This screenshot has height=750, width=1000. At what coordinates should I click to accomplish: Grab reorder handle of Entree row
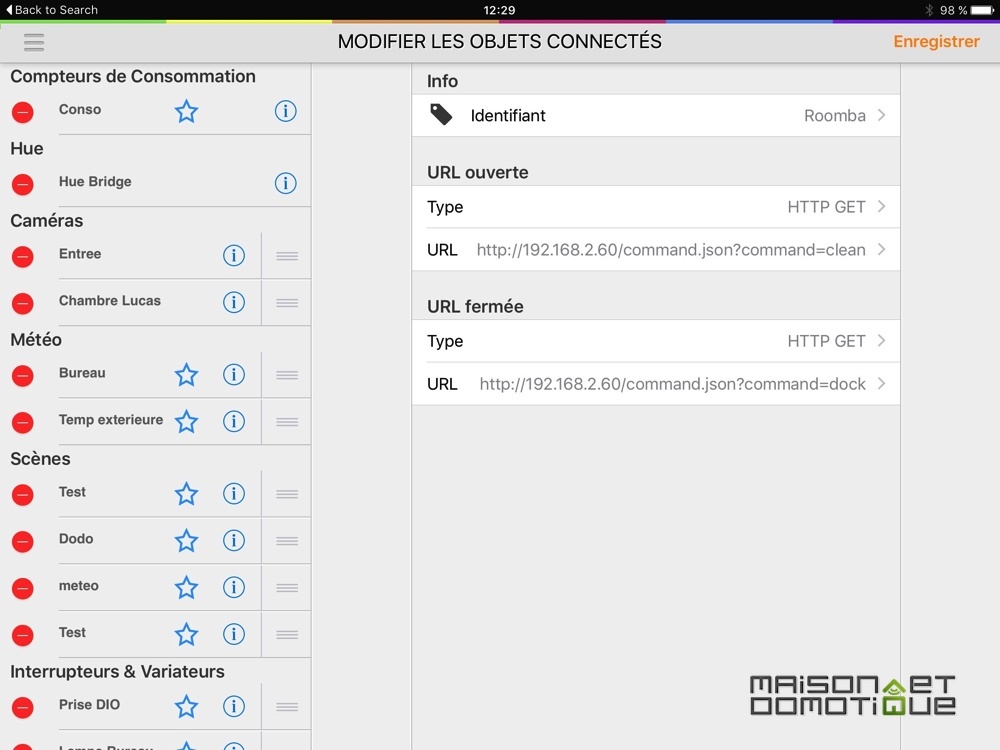point(287,256)
